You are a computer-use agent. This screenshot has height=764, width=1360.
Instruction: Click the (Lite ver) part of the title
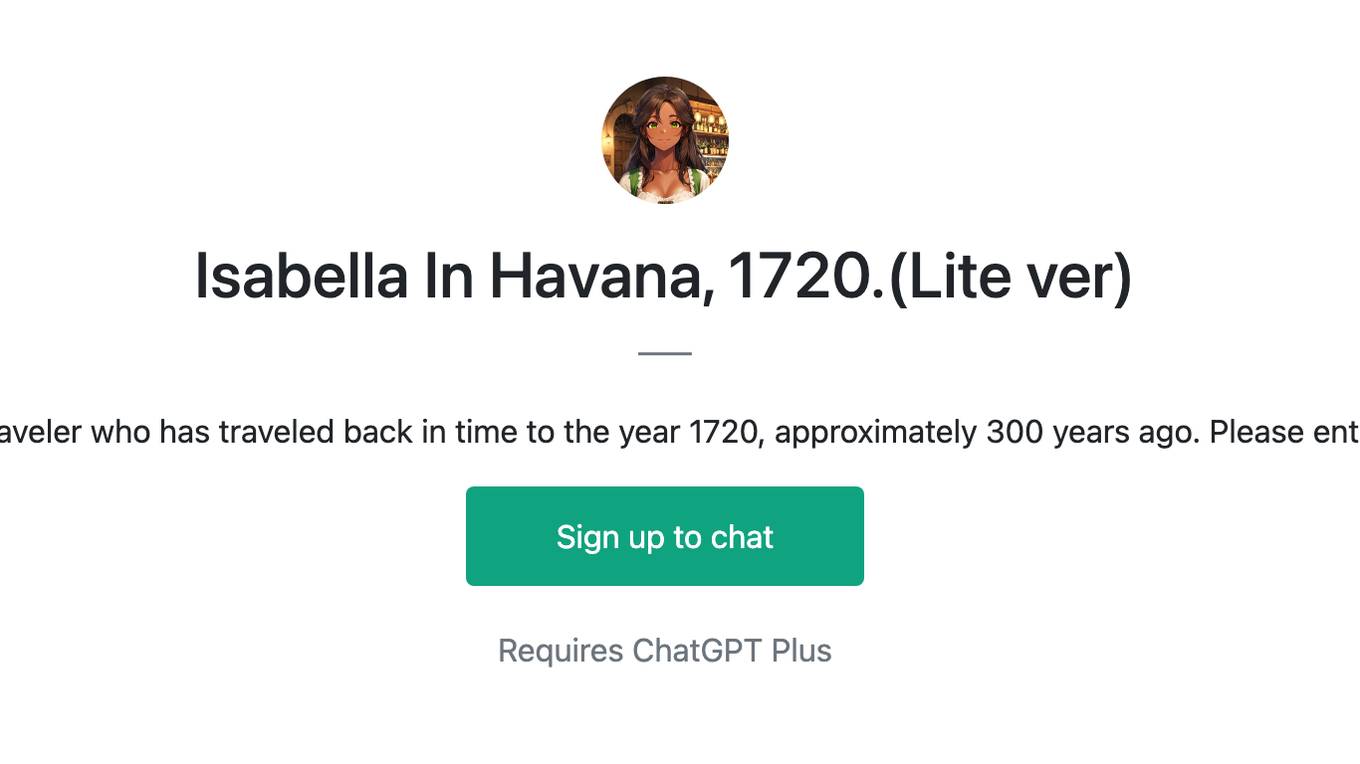[x=1010, y=277]
